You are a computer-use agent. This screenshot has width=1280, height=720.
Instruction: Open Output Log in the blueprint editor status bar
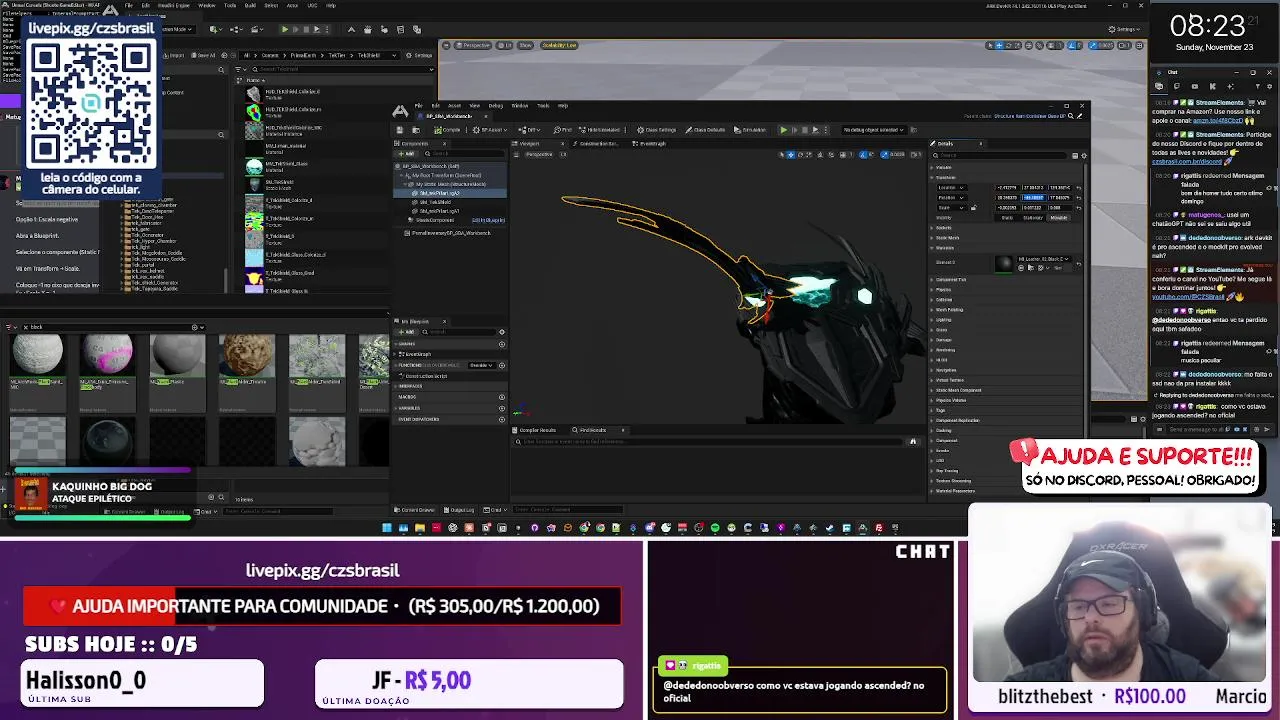coord(459,510)
